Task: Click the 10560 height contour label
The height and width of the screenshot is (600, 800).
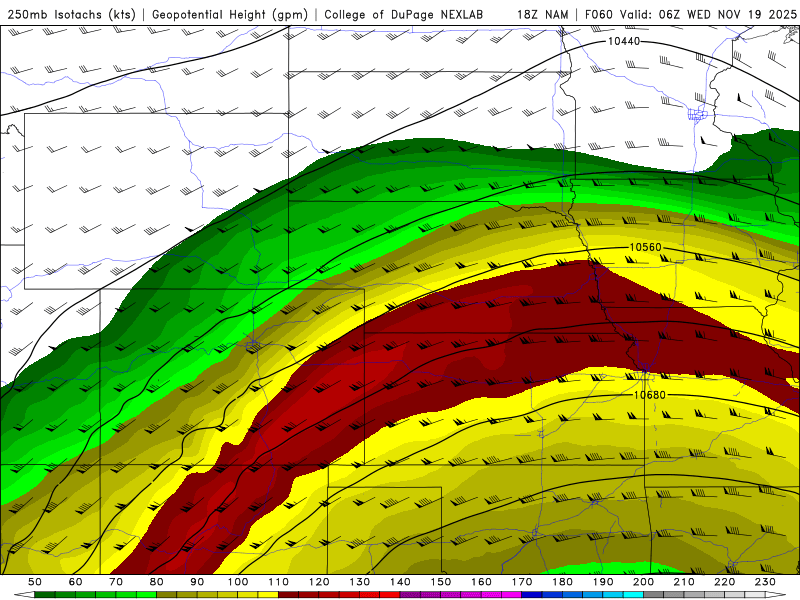Action: [645, 247]
